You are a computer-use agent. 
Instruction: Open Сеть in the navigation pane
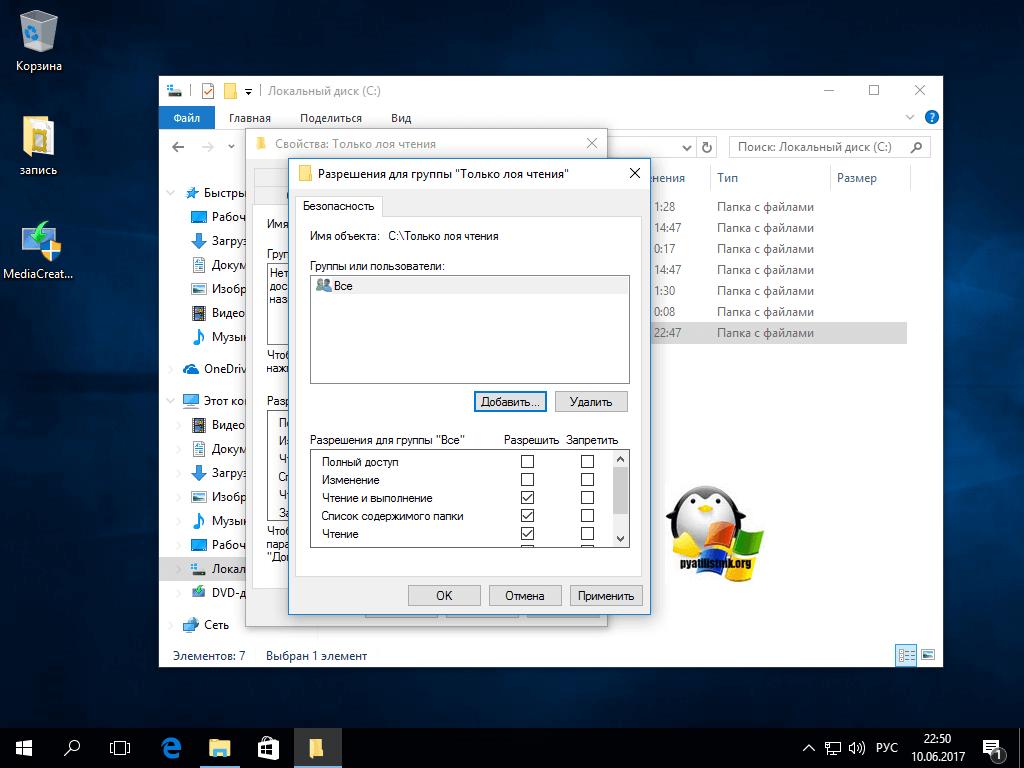[x=206, y=625]
